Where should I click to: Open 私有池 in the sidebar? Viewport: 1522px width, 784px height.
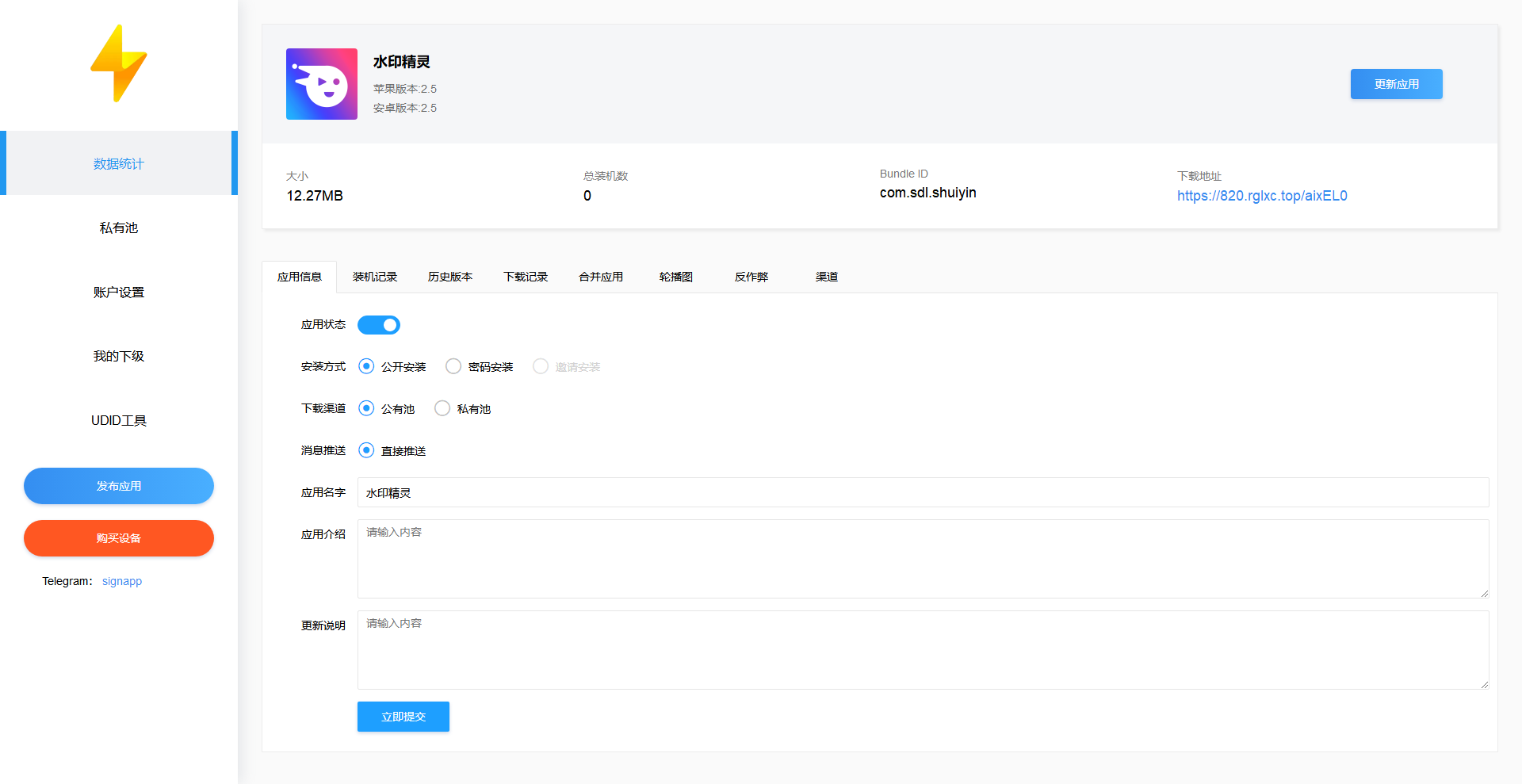coord(119,228)
